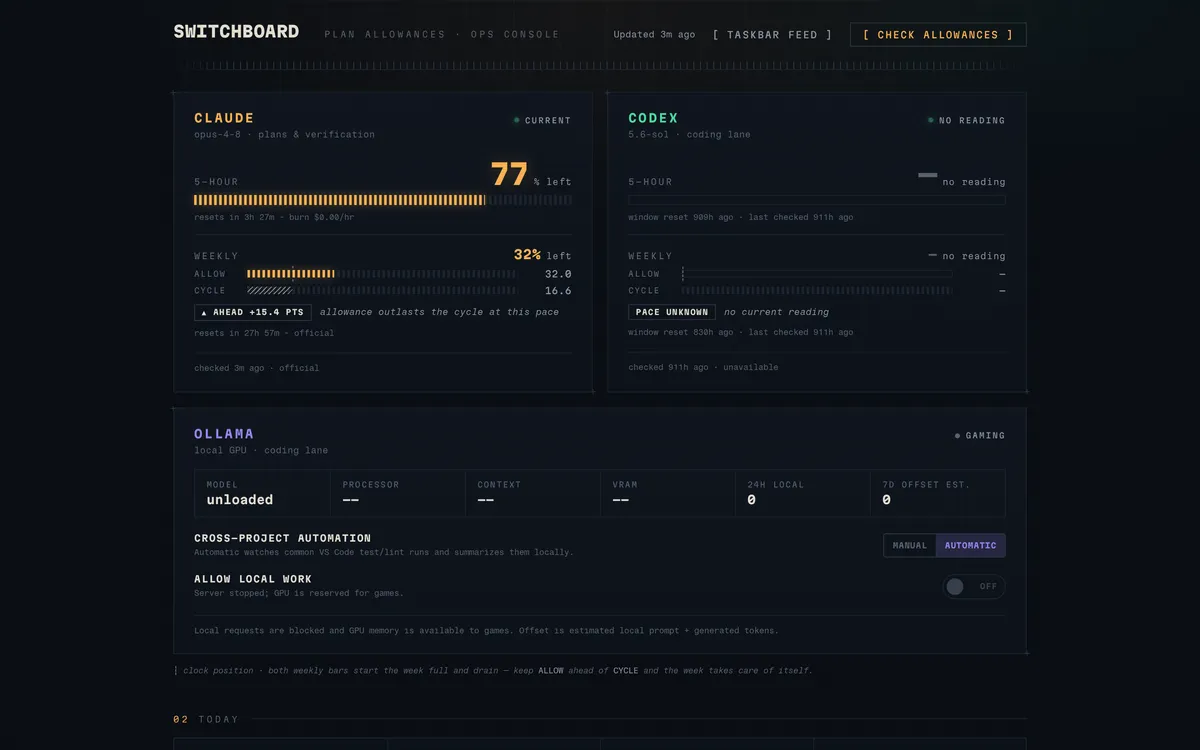1200x750 pixels.
Task: Click 'resets in 3h 27m' burn text
Action: pos(274,217)
